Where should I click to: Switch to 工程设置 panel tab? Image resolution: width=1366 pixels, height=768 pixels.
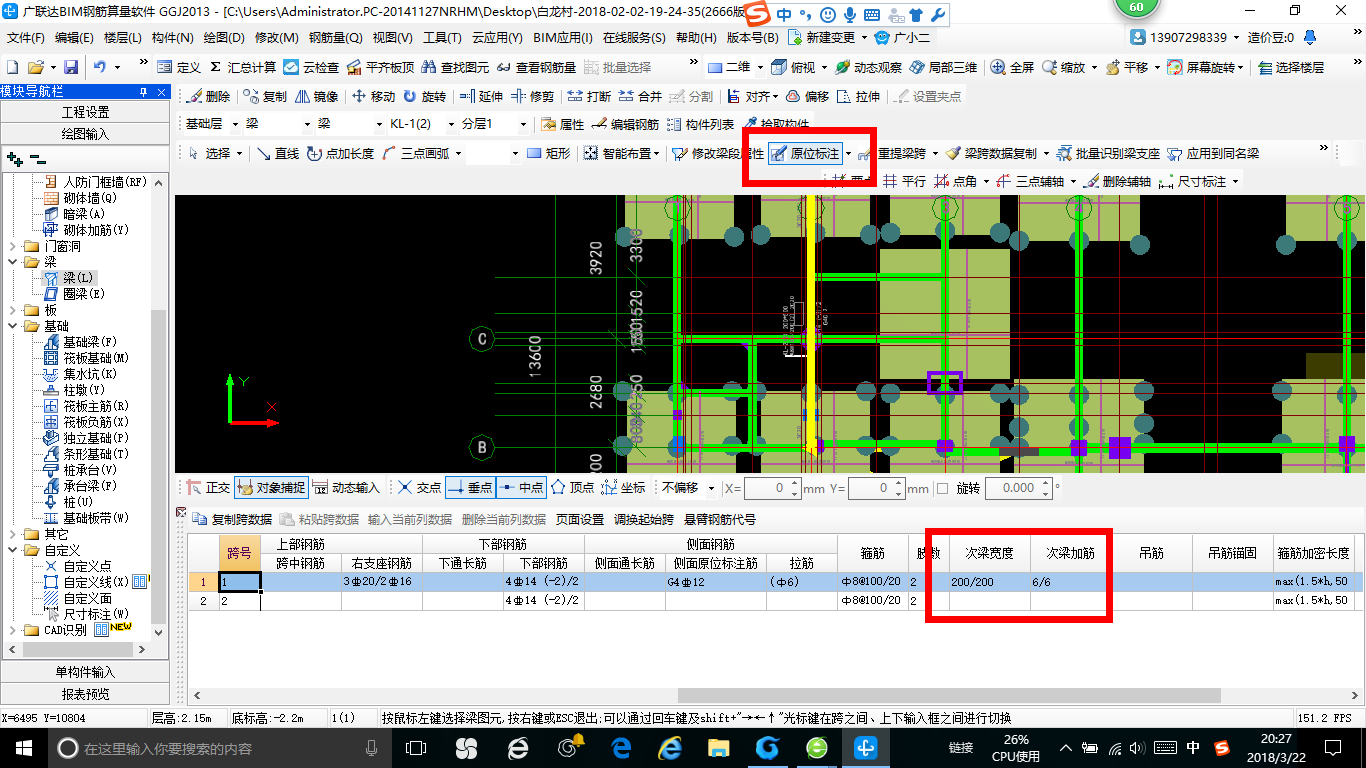85,112
